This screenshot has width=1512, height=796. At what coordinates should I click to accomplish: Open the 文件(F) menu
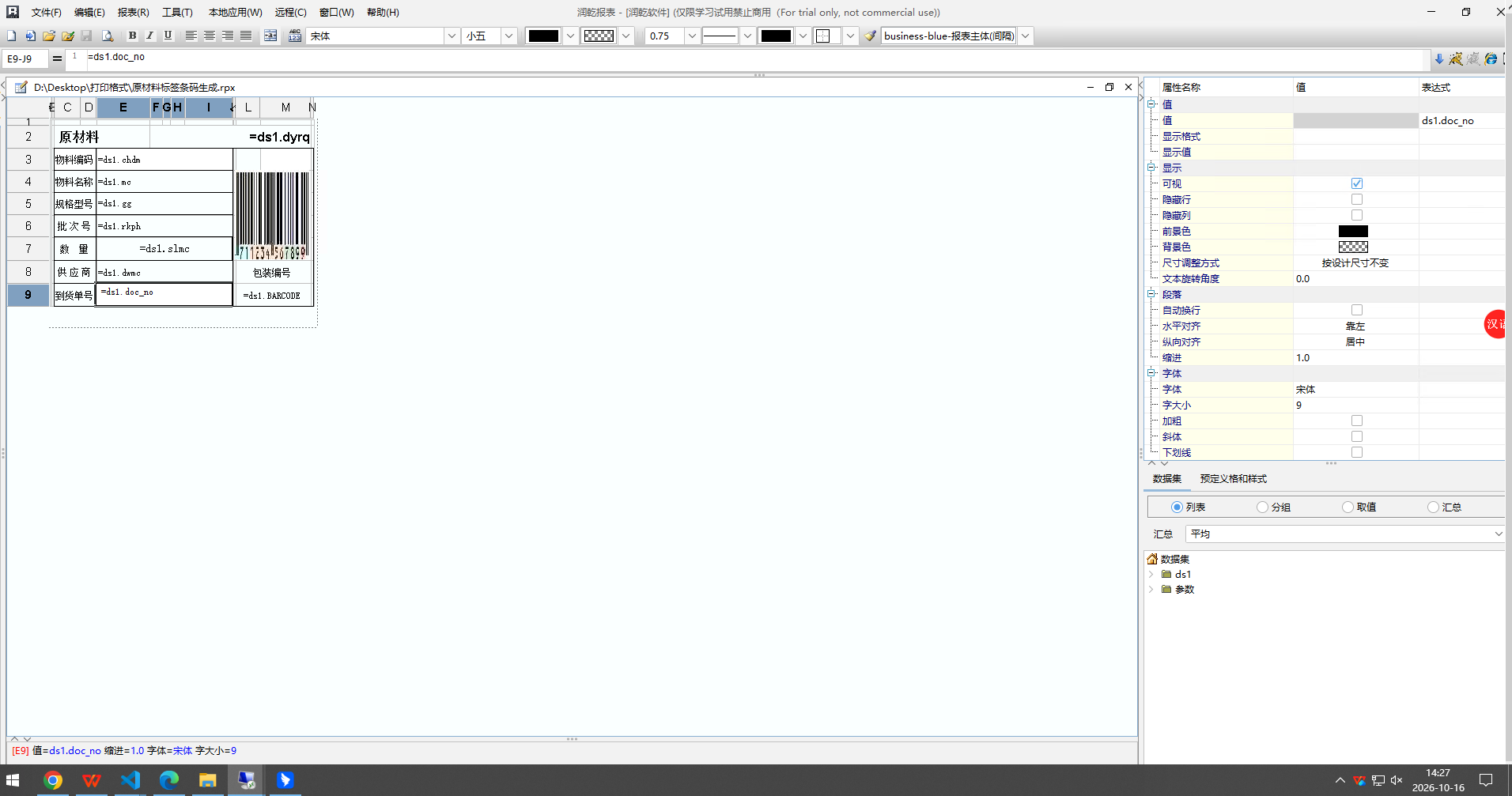47,13
